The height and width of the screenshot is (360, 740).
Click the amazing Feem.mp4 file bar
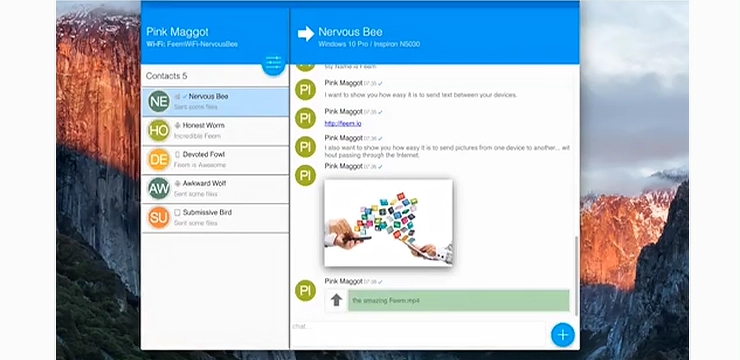point(459,301)
